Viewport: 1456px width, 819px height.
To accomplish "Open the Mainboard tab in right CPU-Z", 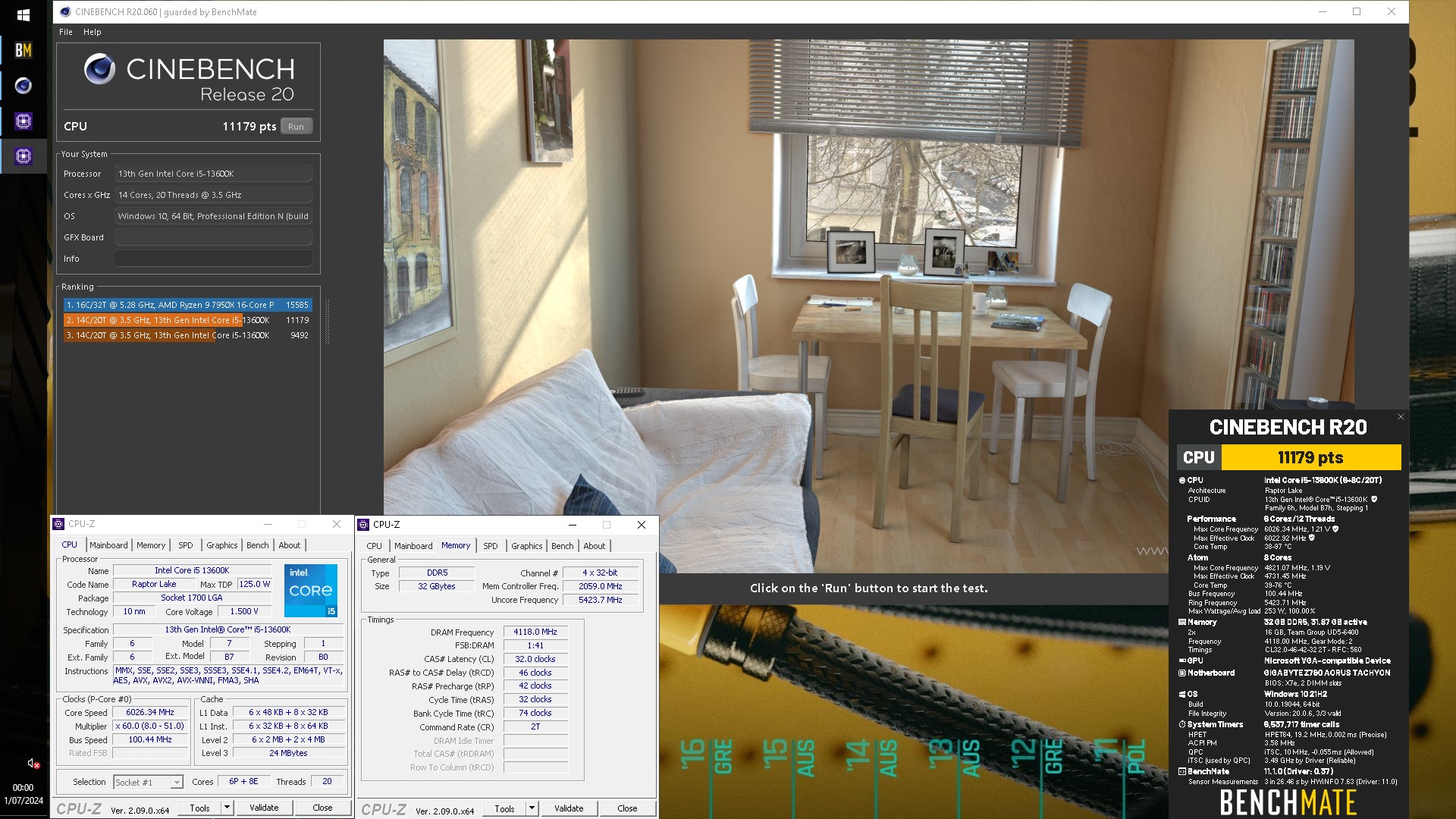I will click(413, 546).
